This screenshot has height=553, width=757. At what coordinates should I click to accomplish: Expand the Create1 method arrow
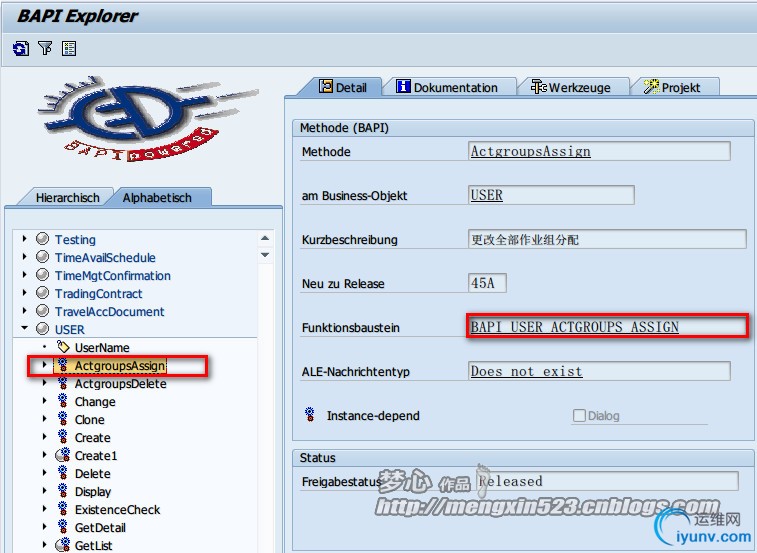click(44, 454)
